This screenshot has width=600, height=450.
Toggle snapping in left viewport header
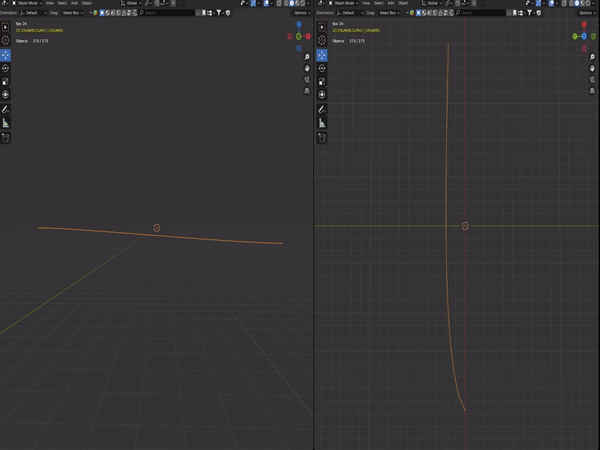157,3
